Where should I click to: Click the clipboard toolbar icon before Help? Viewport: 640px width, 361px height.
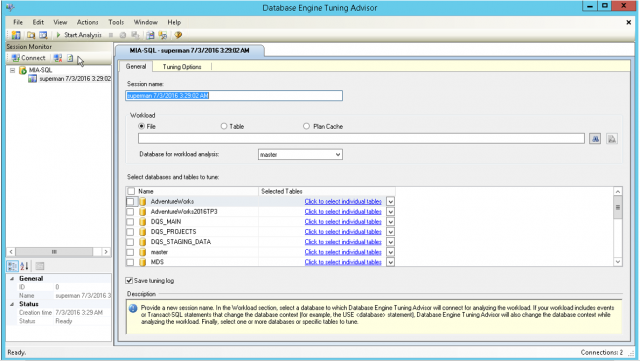(x=150, y=35)
